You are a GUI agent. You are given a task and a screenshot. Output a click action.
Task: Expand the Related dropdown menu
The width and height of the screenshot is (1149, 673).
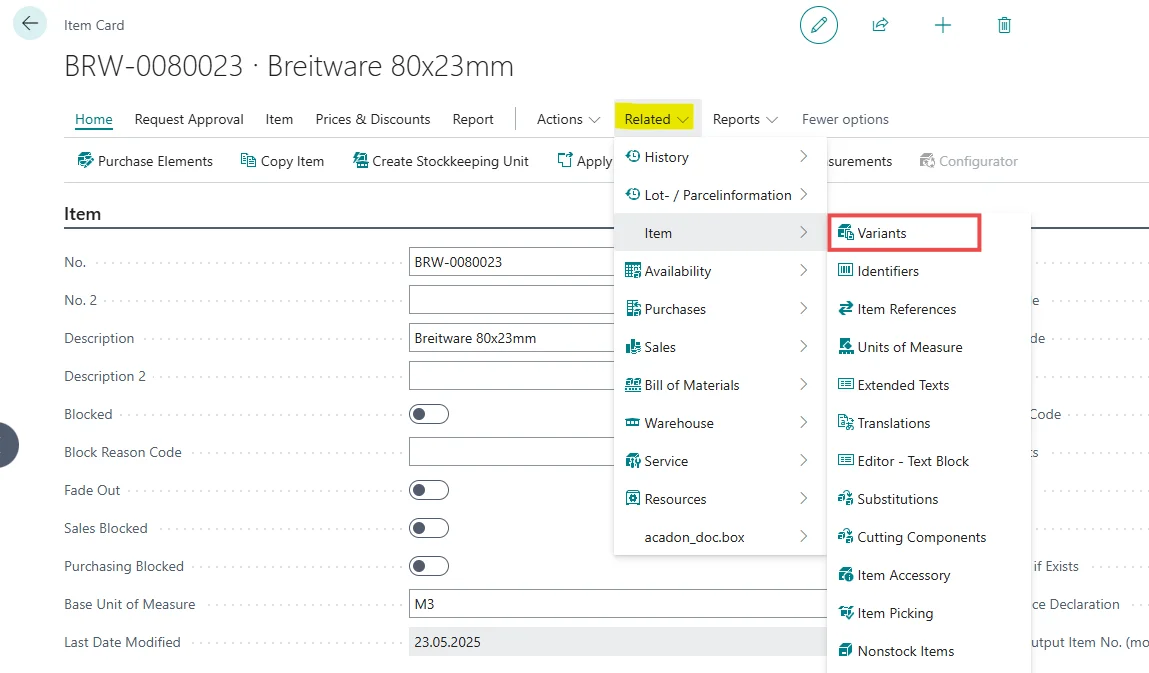656,119
